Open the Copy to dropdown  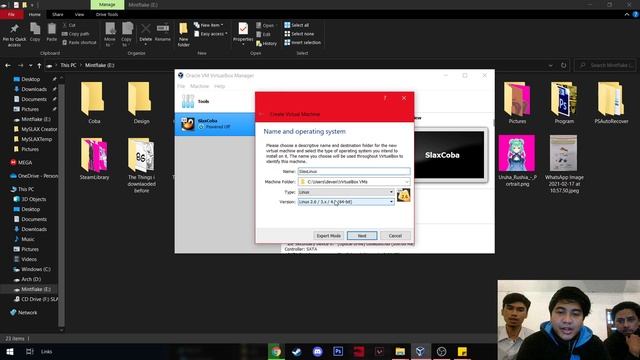(x=127, y=35)
